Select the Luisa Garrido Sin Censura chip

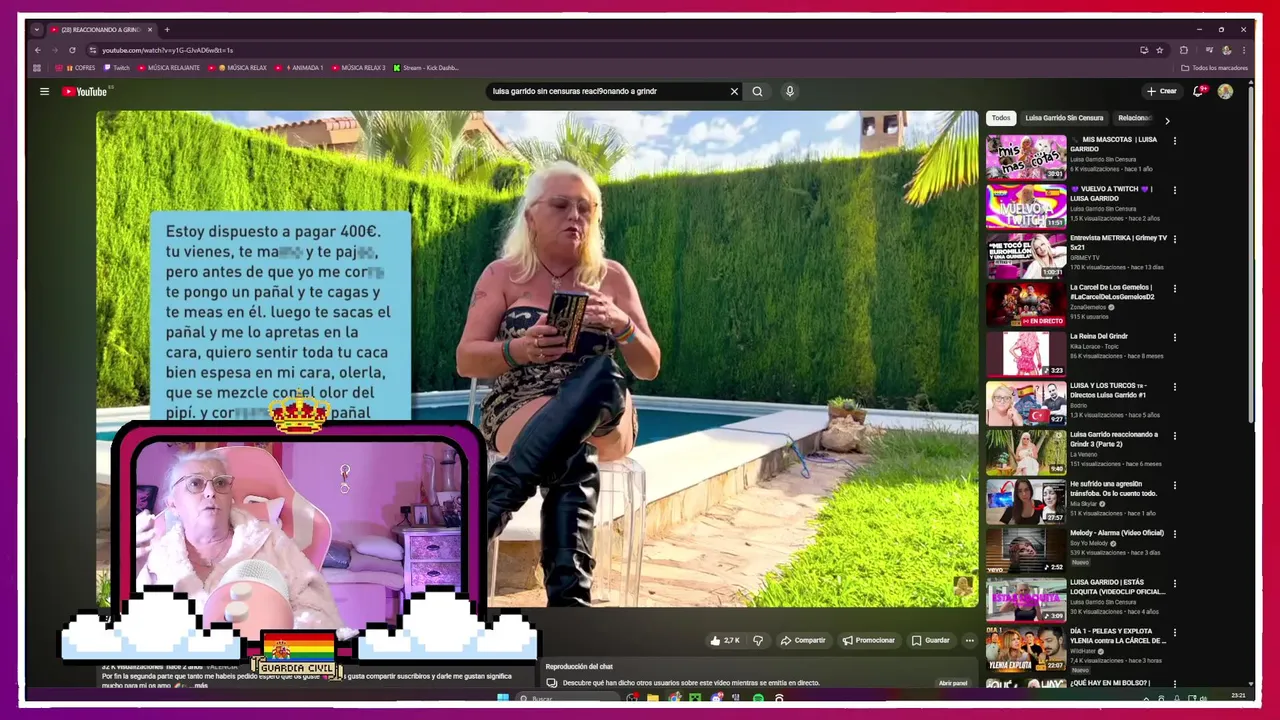click(1064, 118)
